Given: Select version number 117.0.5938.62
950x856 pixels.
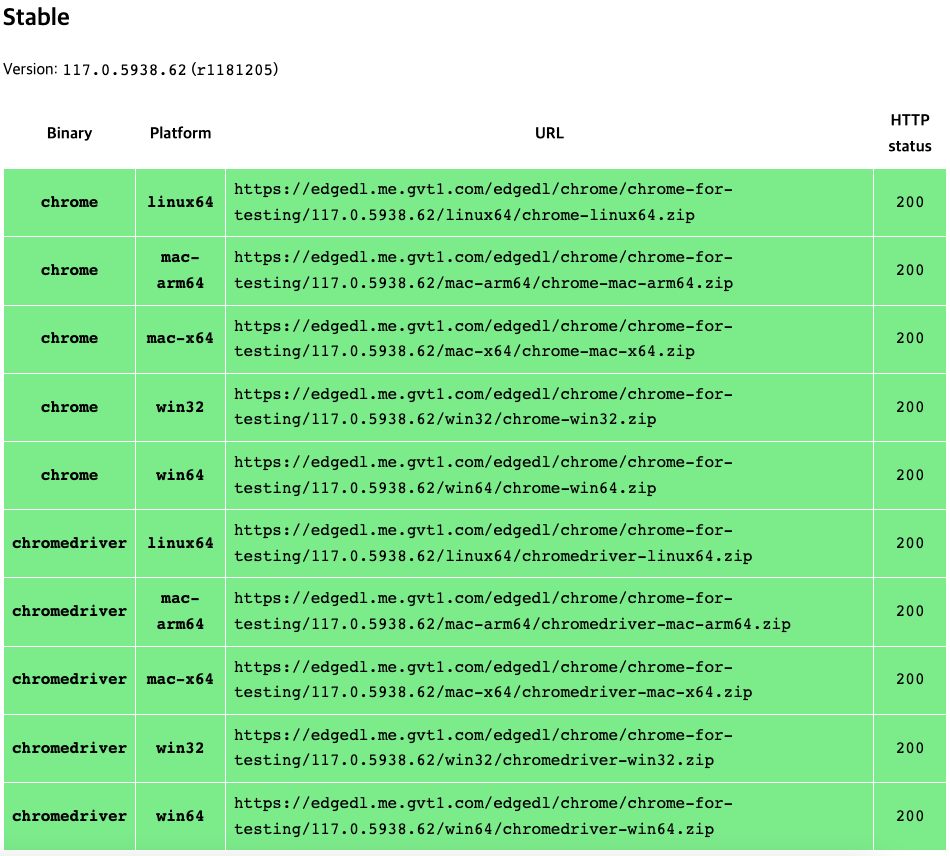Looking at the screenshot, I should click(124, 70).
